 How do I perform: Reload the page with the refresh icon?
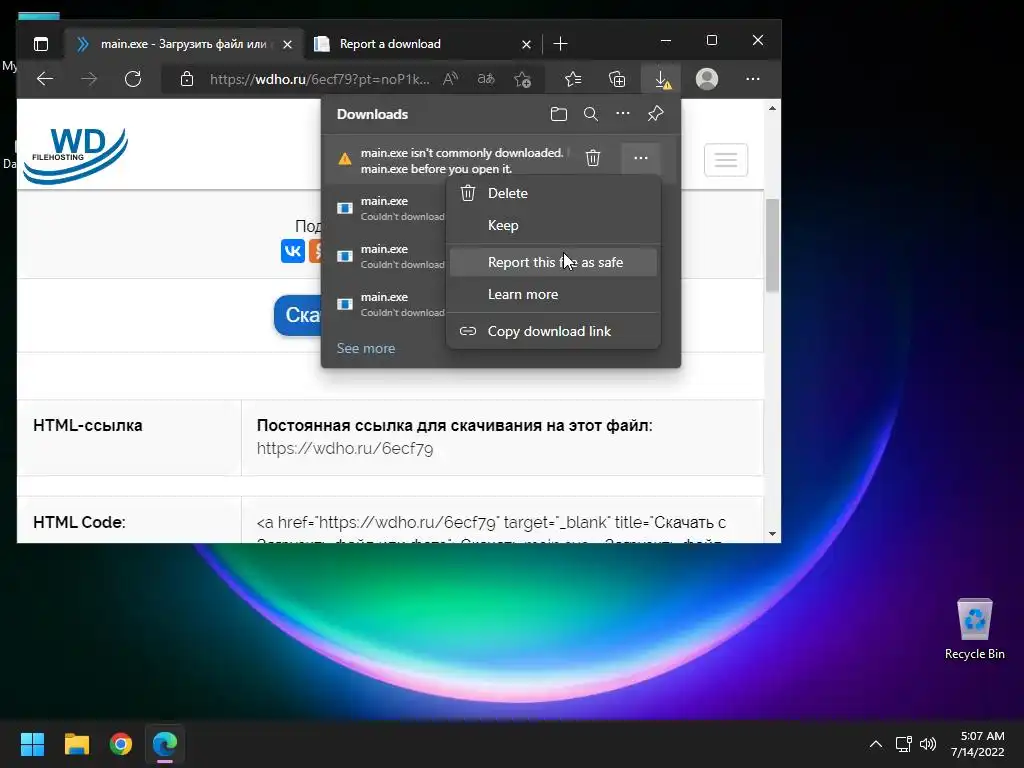coord(133,79)
